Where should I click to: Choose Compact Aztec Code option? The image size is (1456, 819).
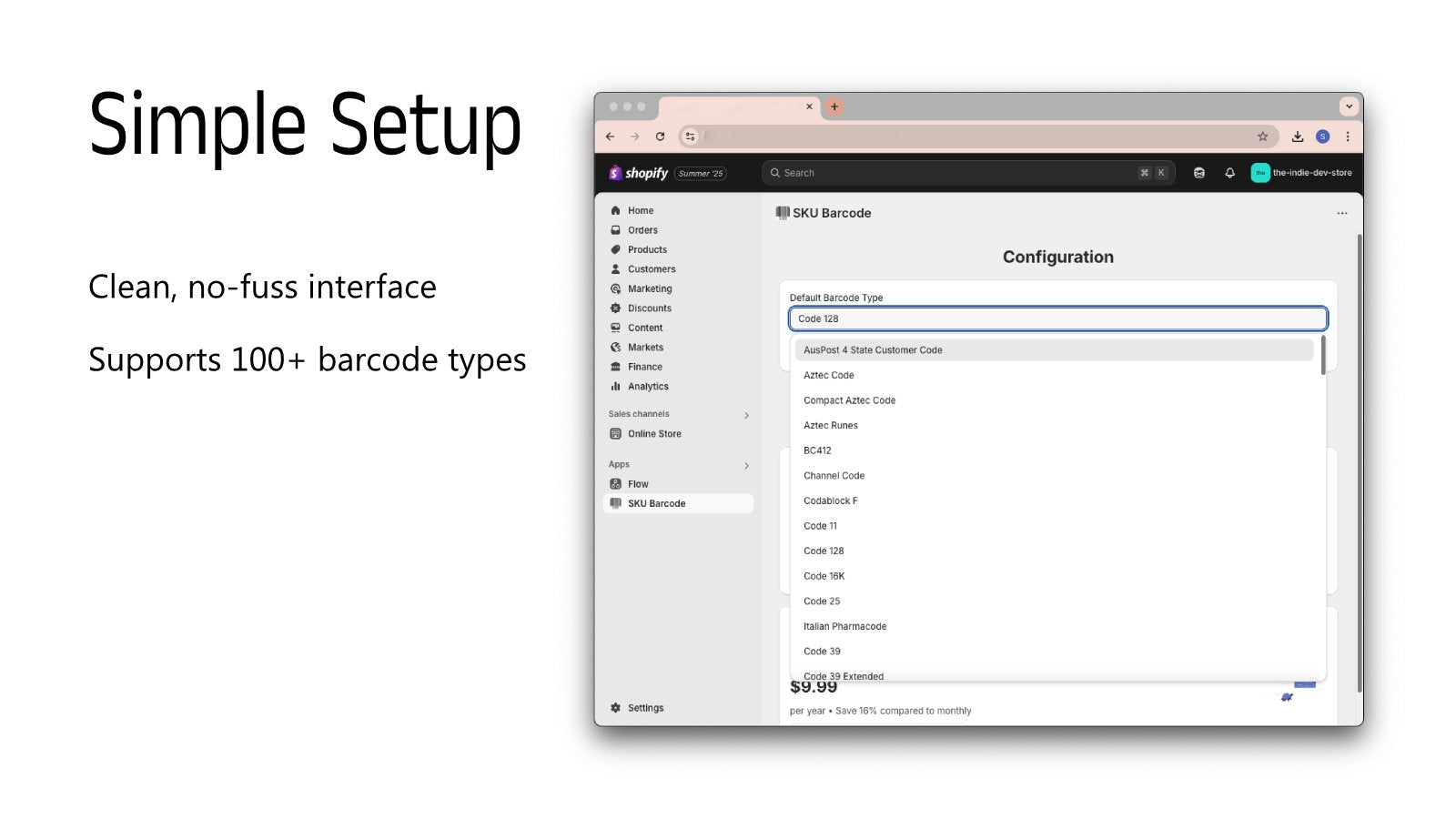[1054, 400]
